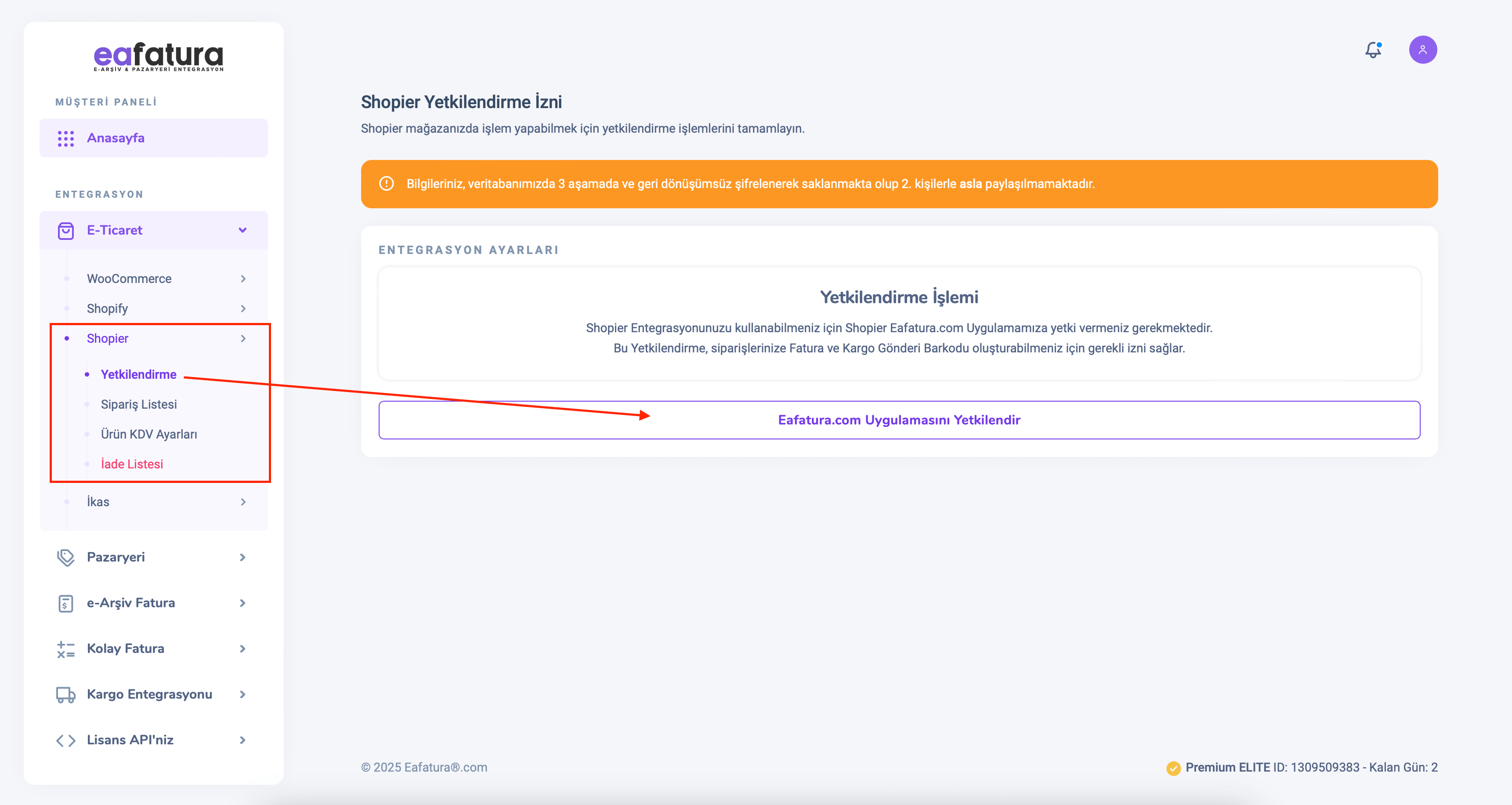Click the Lisans API'niz code icon
This screenshot has height=805, width=1512.
click(x=66, y=740)
